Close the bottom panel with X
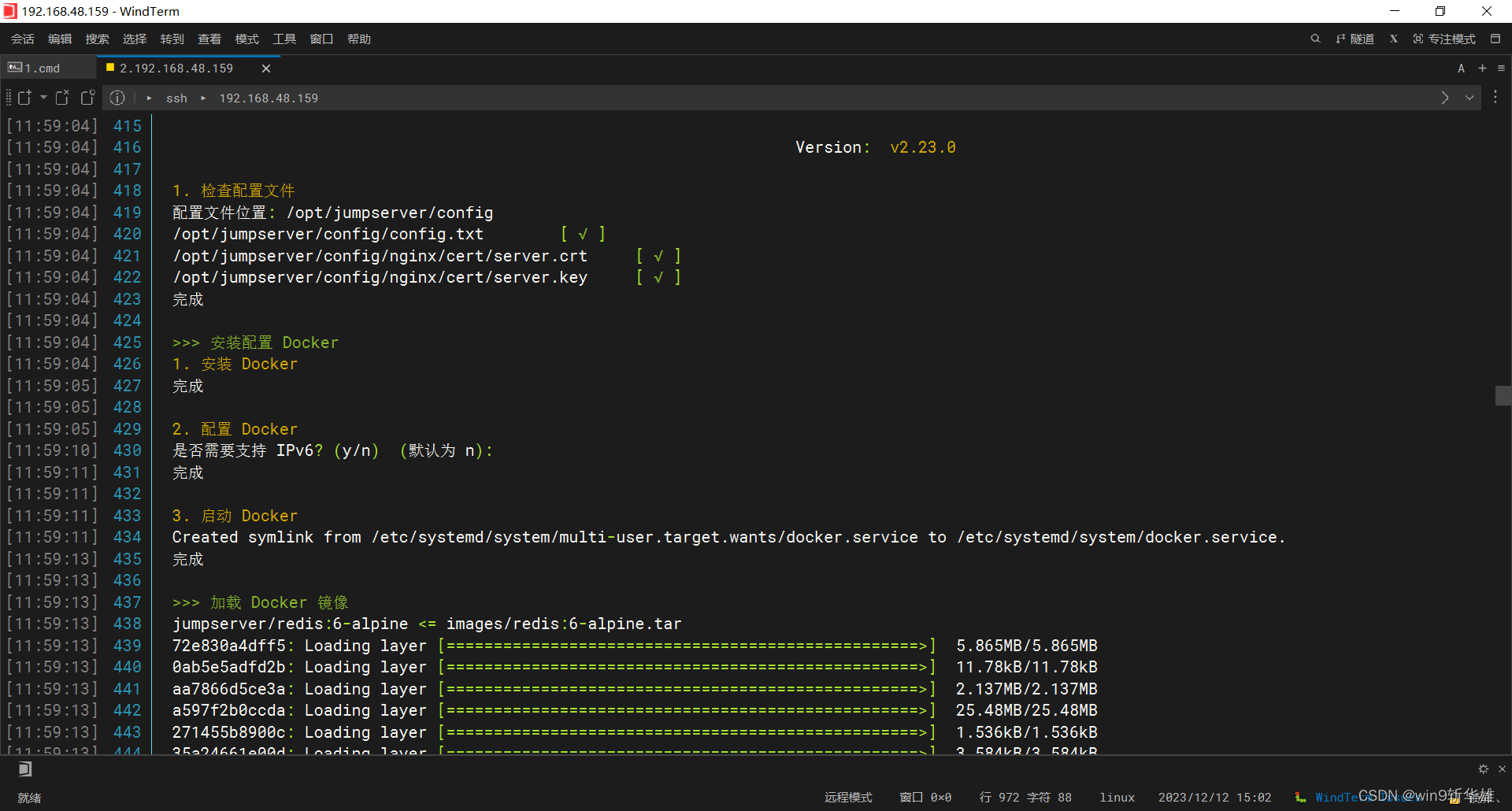Screen dimensions: 1512x811 [1502, 769]
